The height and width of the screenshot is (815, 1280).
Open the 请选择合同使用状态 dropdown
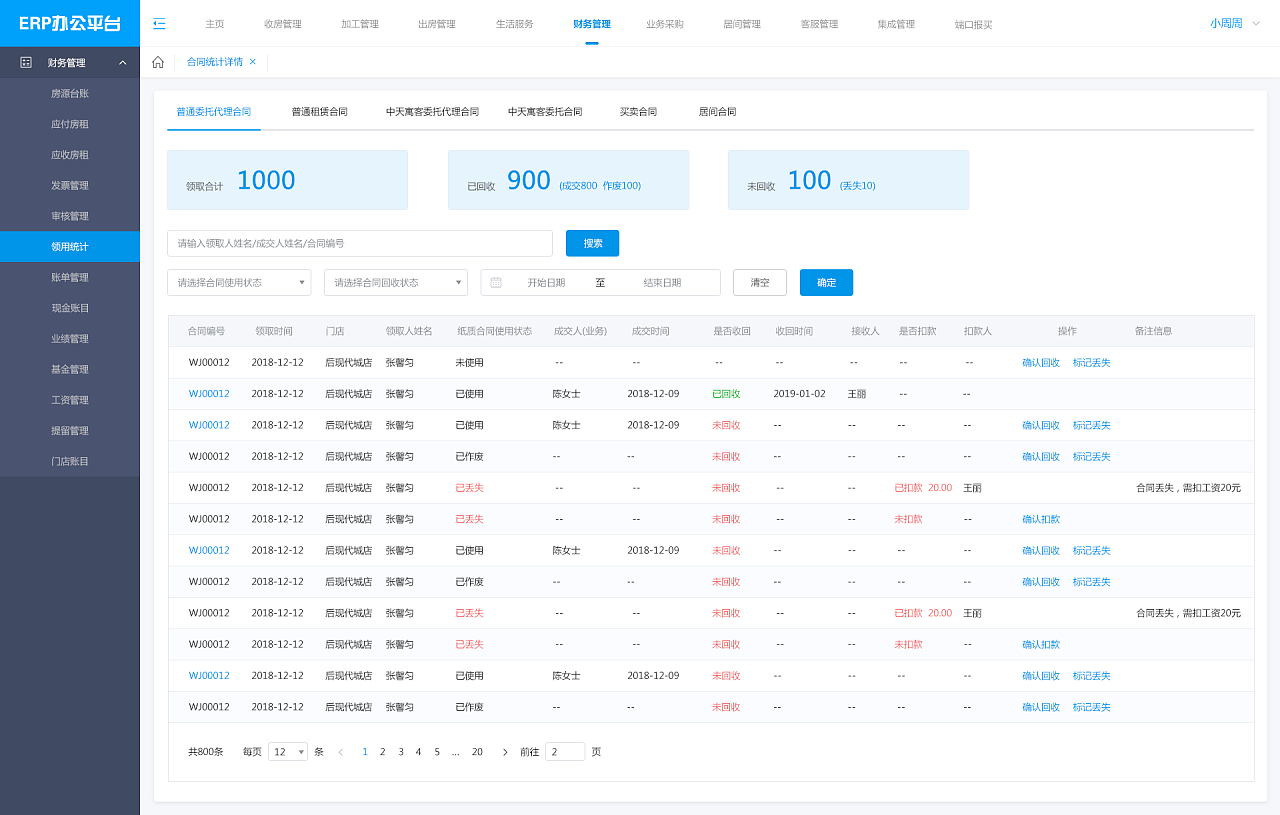click(x=239, y=283)
